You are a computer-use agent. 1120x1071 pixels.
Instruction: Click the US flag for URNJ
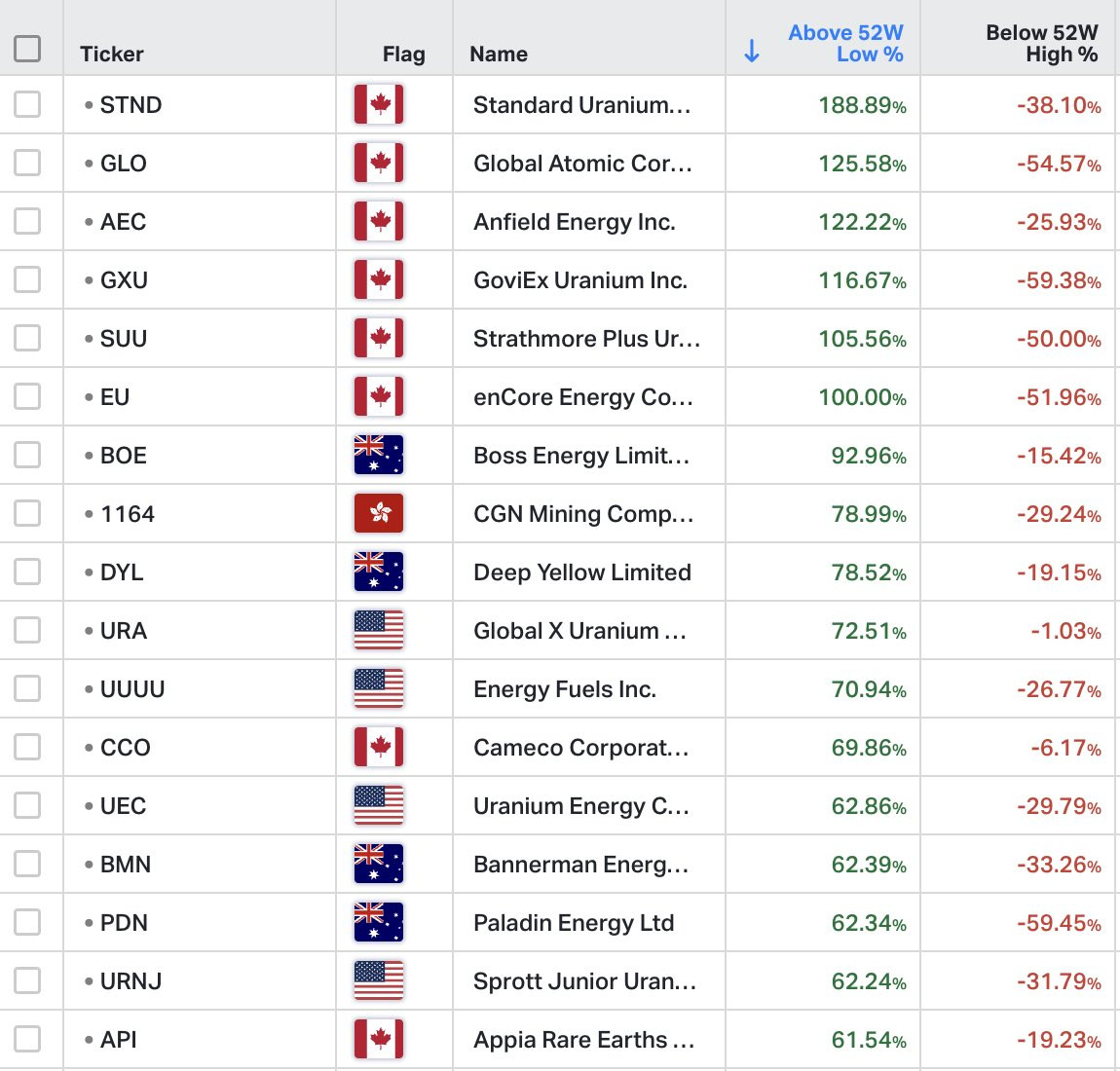[x=379, y=980]
